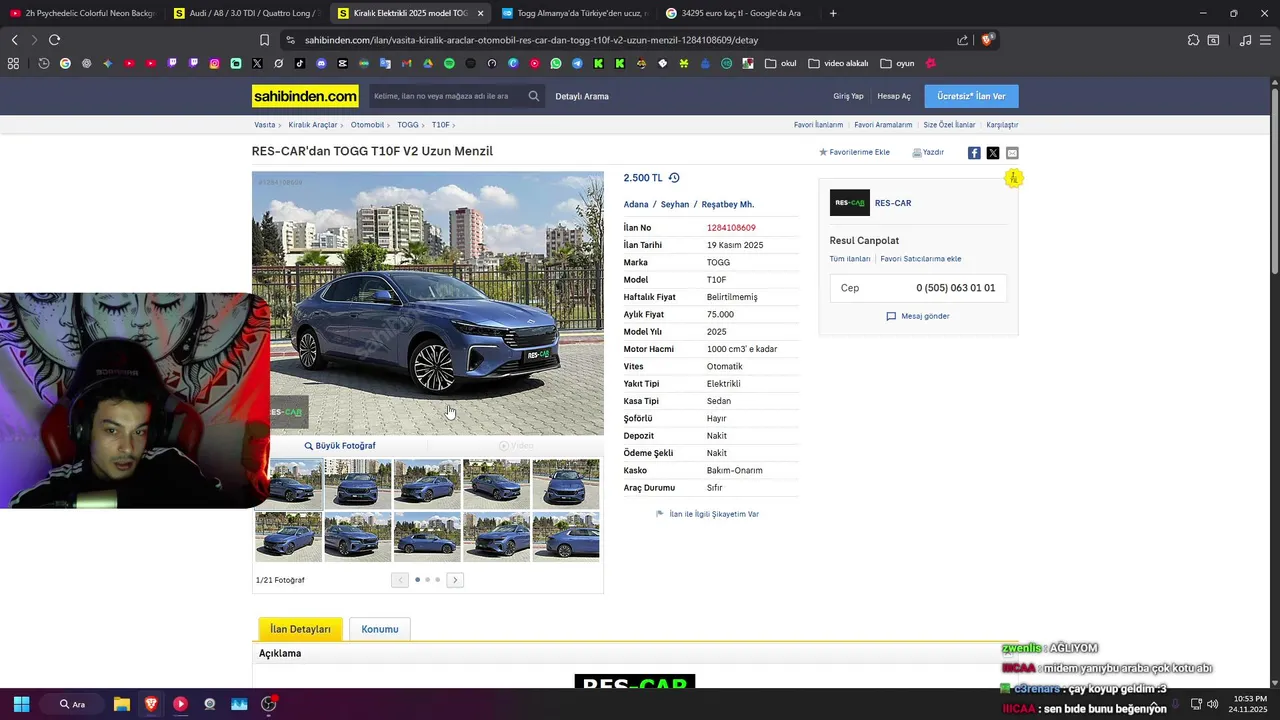The image size is (1280, 720).
Task: Go to next photo thumbnails page arrow
Action: (455, 580)
